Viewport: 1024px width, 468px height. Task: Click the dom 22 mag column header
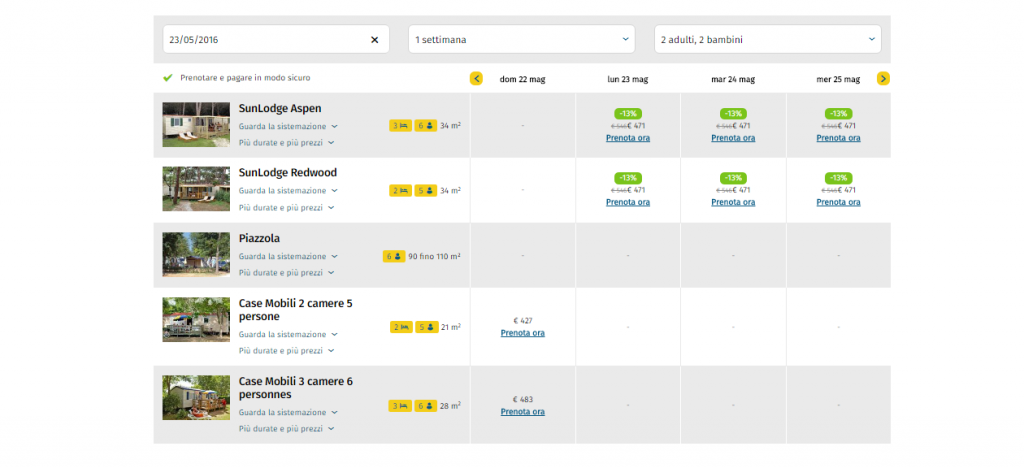pyautogui.click(x=522, y=80)
